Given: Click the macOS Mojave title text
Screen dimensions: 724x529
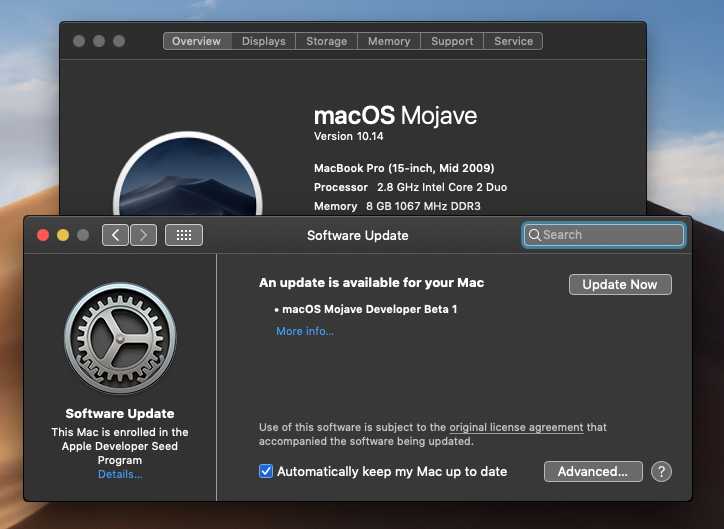Looking at the screenshot, I should click(395, 115).
